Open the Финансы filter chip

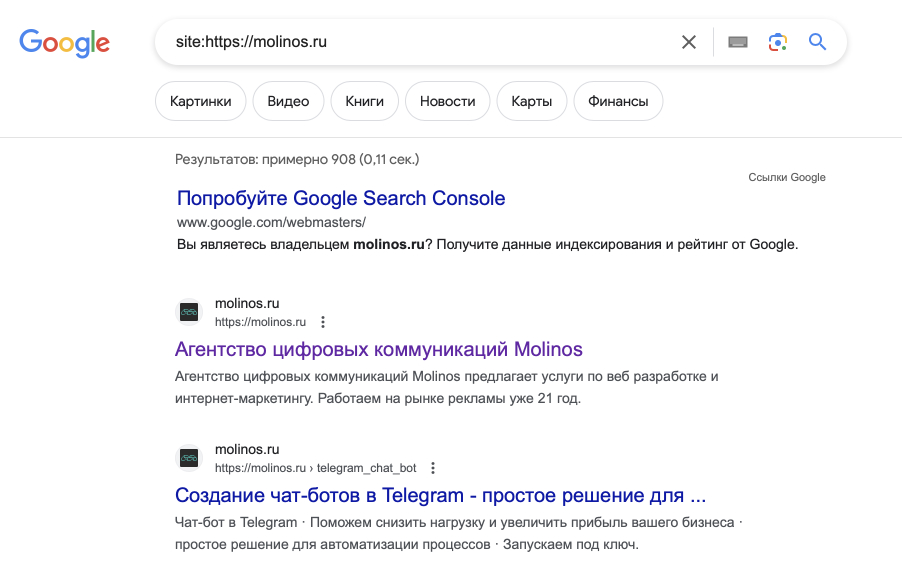pyautogui.click(x=618, y=101)
